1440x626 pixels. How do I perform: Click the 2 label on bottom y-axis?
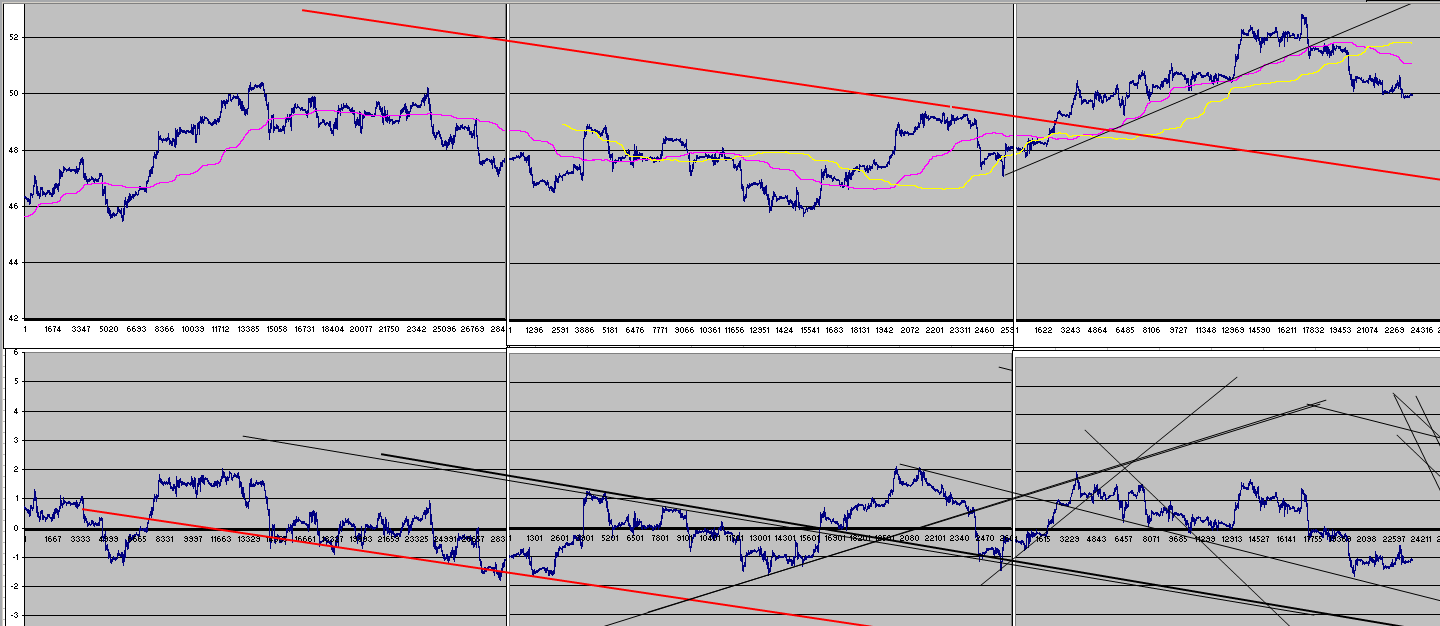(x=17, y=469)
